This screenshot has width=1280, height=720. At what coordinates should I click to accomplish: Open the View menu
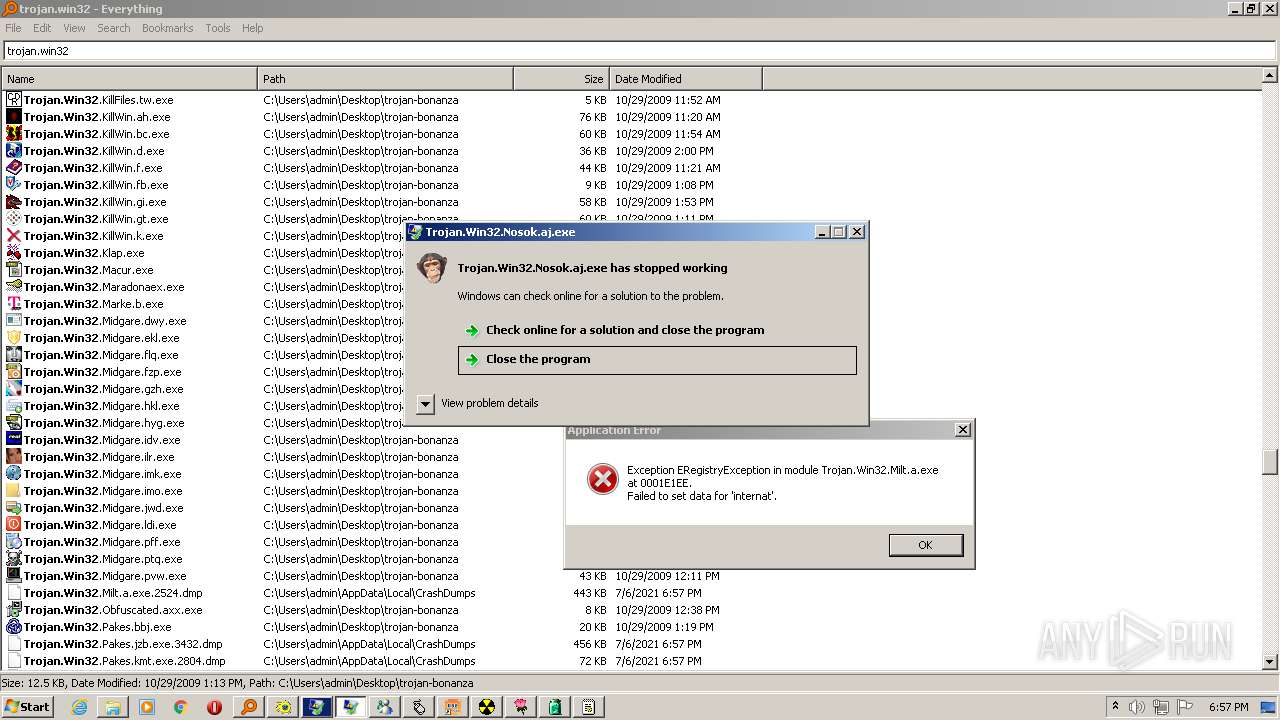click(x=74, y=28)
